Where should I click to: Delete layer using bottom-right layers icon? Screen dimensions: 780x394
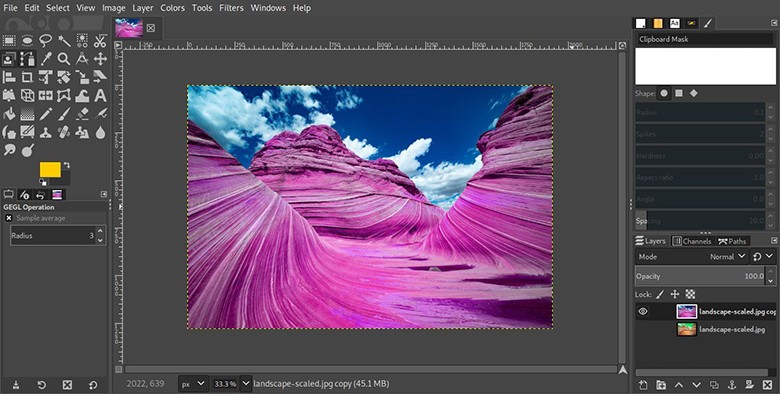(x=768, y=385)
